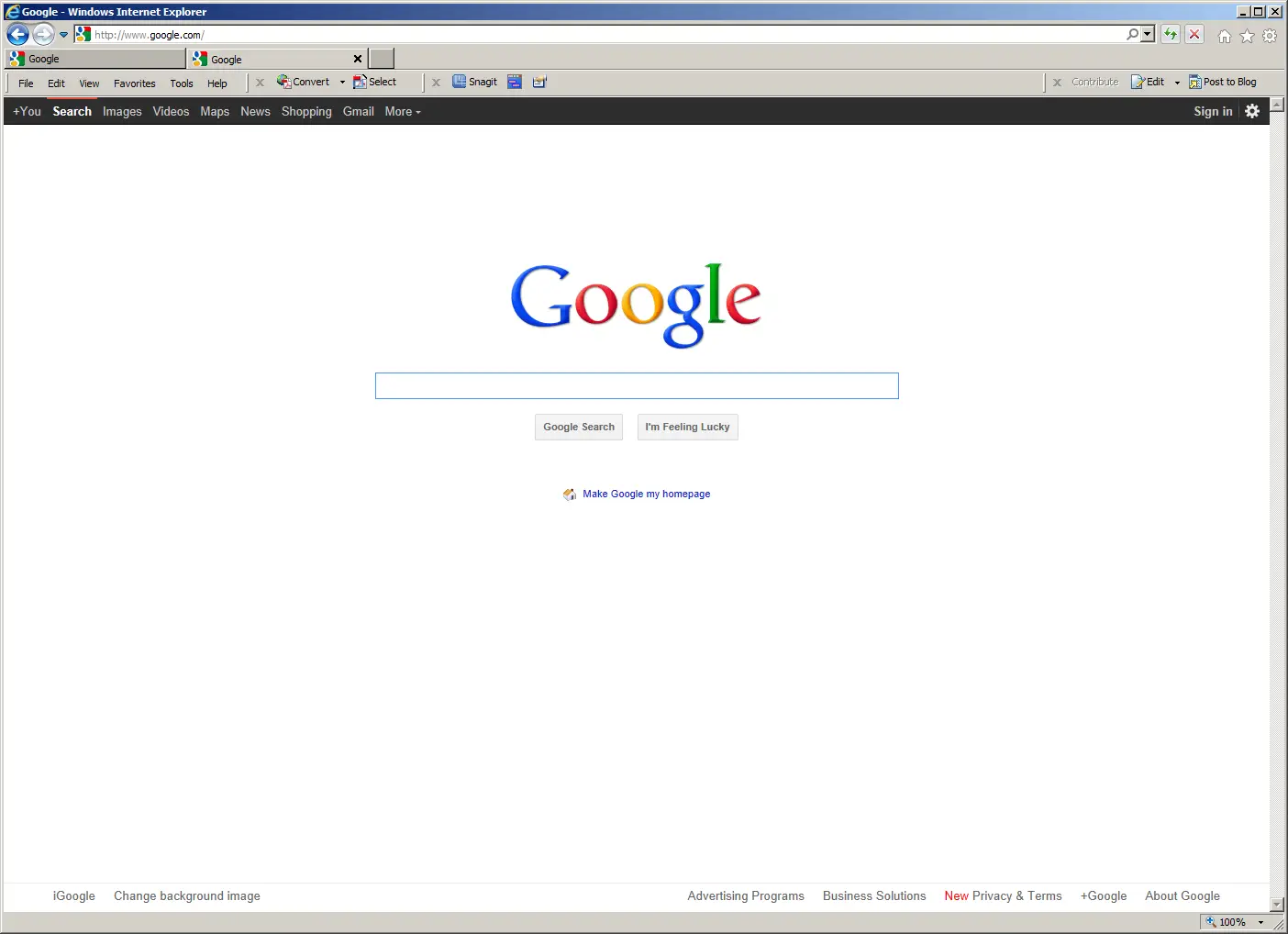The image size is (1288, 934).
Task: Click Change background image link
Action: [187, 896]
